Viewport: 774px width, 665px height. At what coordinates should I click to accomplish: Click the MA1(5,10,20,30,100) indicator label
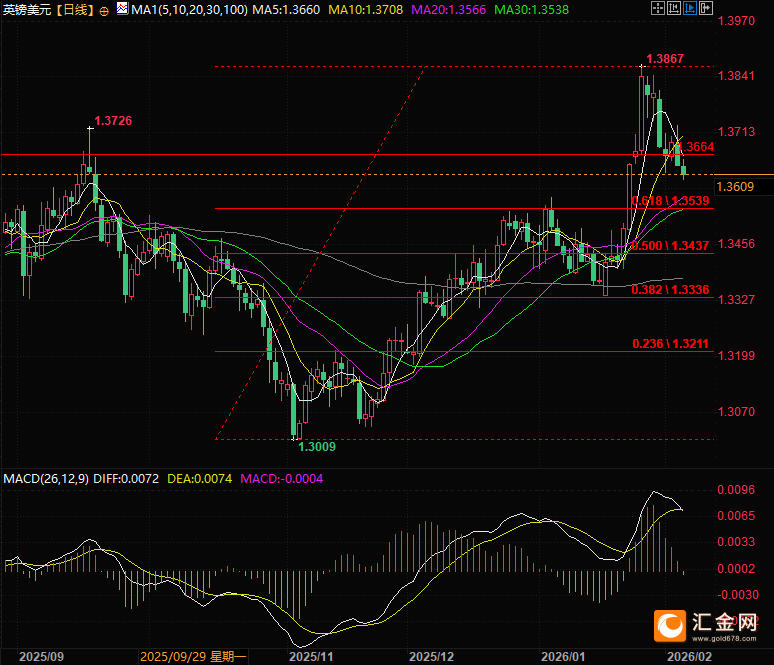click(190, 10)
